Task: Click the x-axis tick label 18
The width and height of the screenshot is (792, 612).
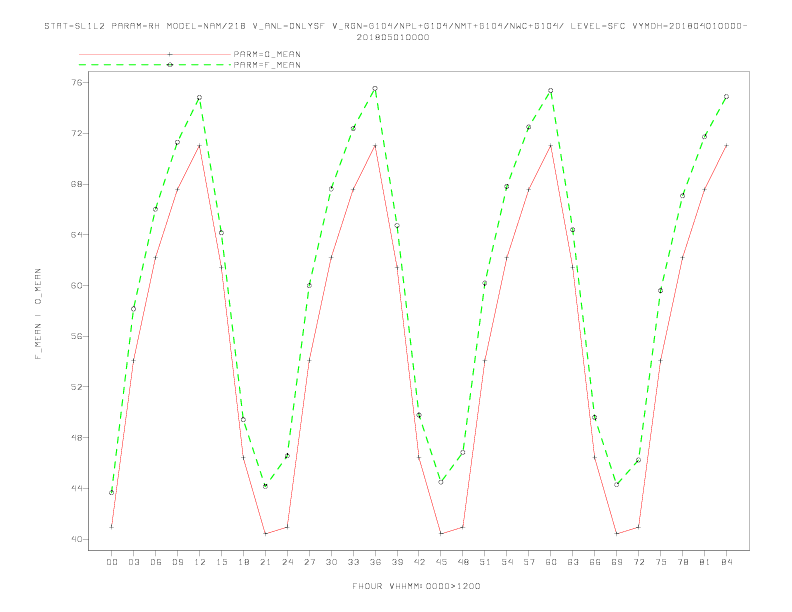Action: [x=243, y=562]
